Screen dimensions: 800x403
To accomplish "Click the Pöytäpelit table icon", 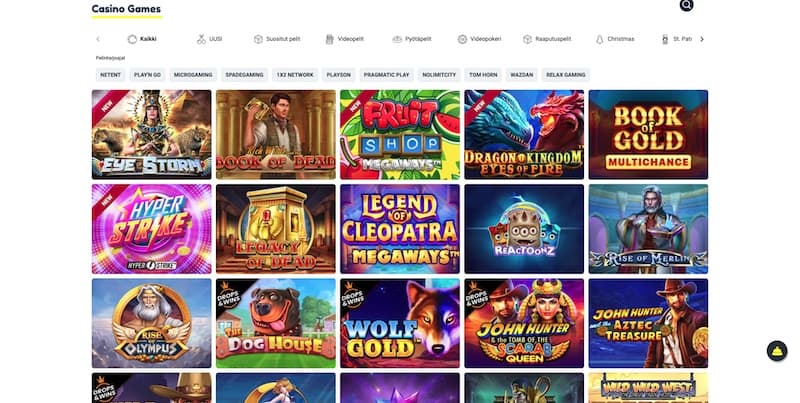I will [x=397, y=39].
